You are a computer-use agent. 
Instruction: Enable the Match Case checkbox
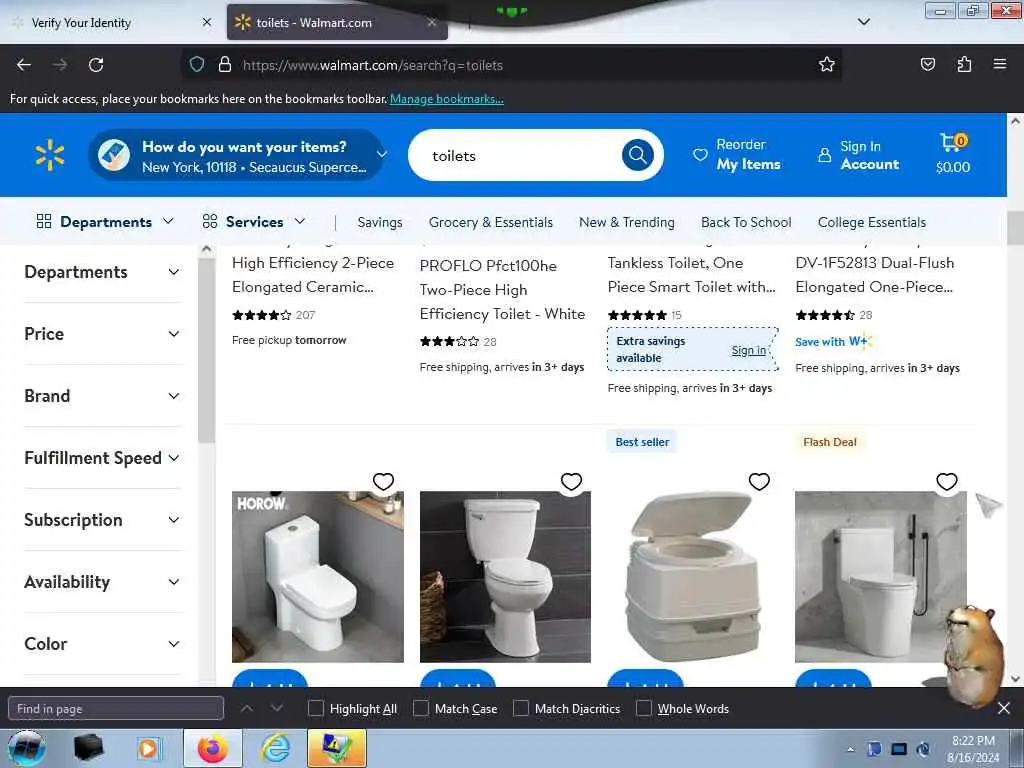421,709
